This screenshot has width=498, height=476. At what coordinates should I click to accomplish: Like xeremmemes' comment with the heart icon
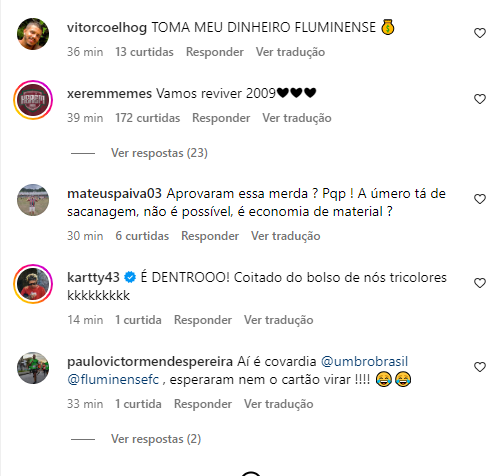pos(480,99)
